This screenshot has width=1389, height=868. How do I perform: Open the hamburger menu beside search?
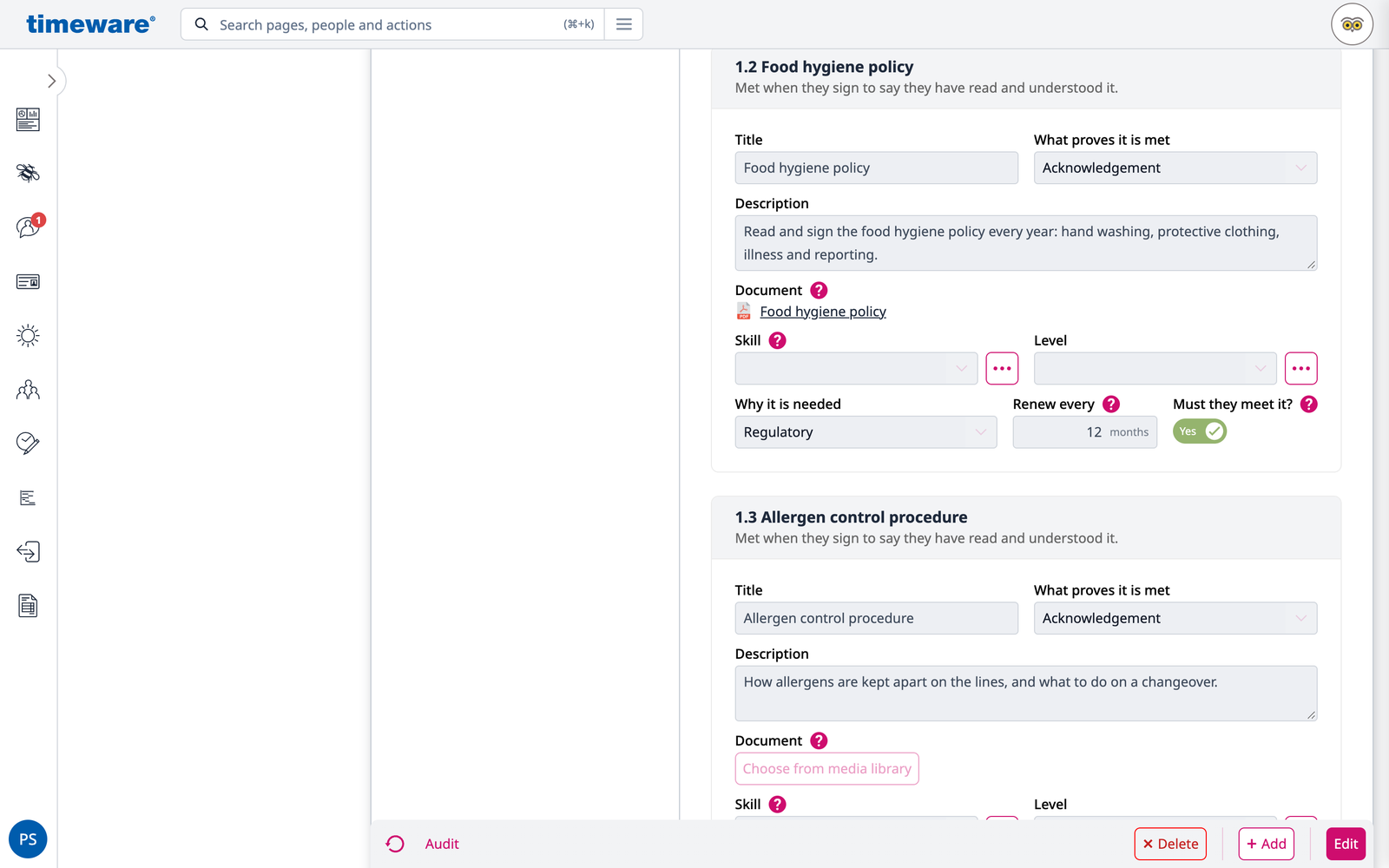pos(623,24)
